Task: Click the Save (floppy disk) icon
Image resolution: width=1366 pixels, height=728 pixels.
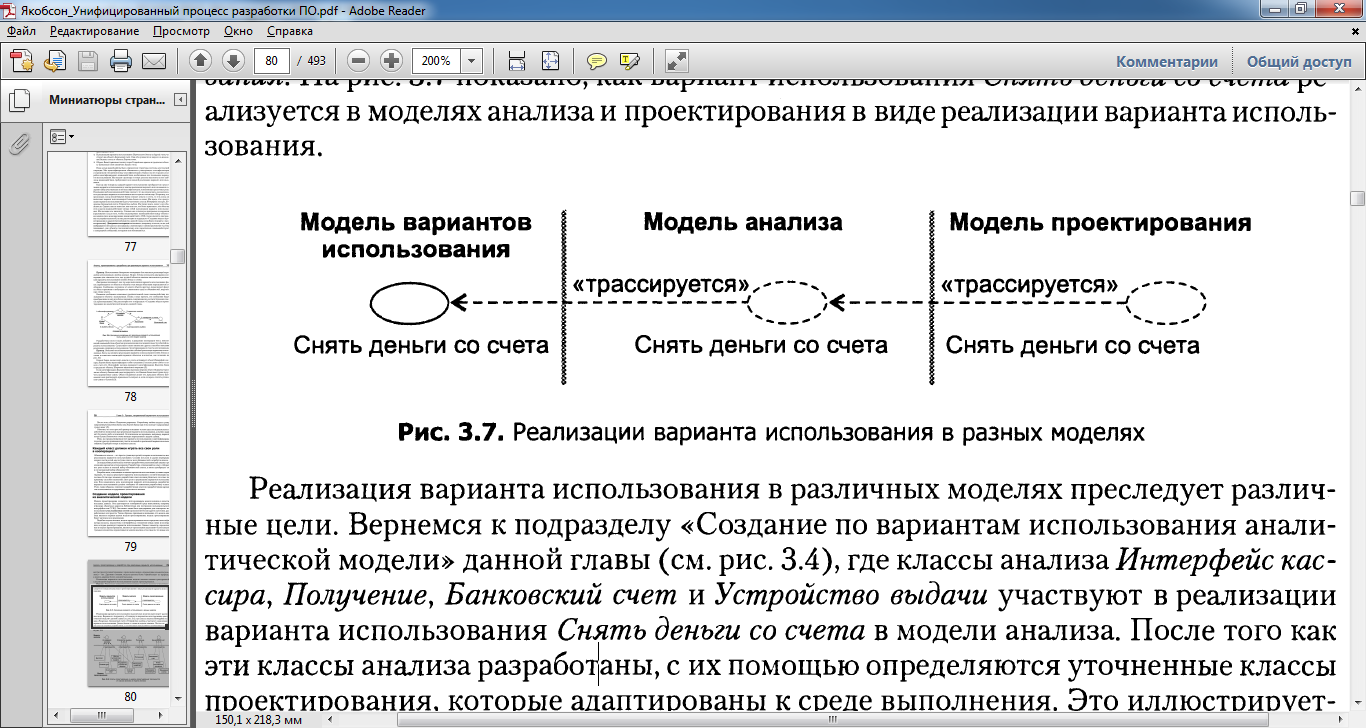Action: pyautogui.click(x=88, y=60)
